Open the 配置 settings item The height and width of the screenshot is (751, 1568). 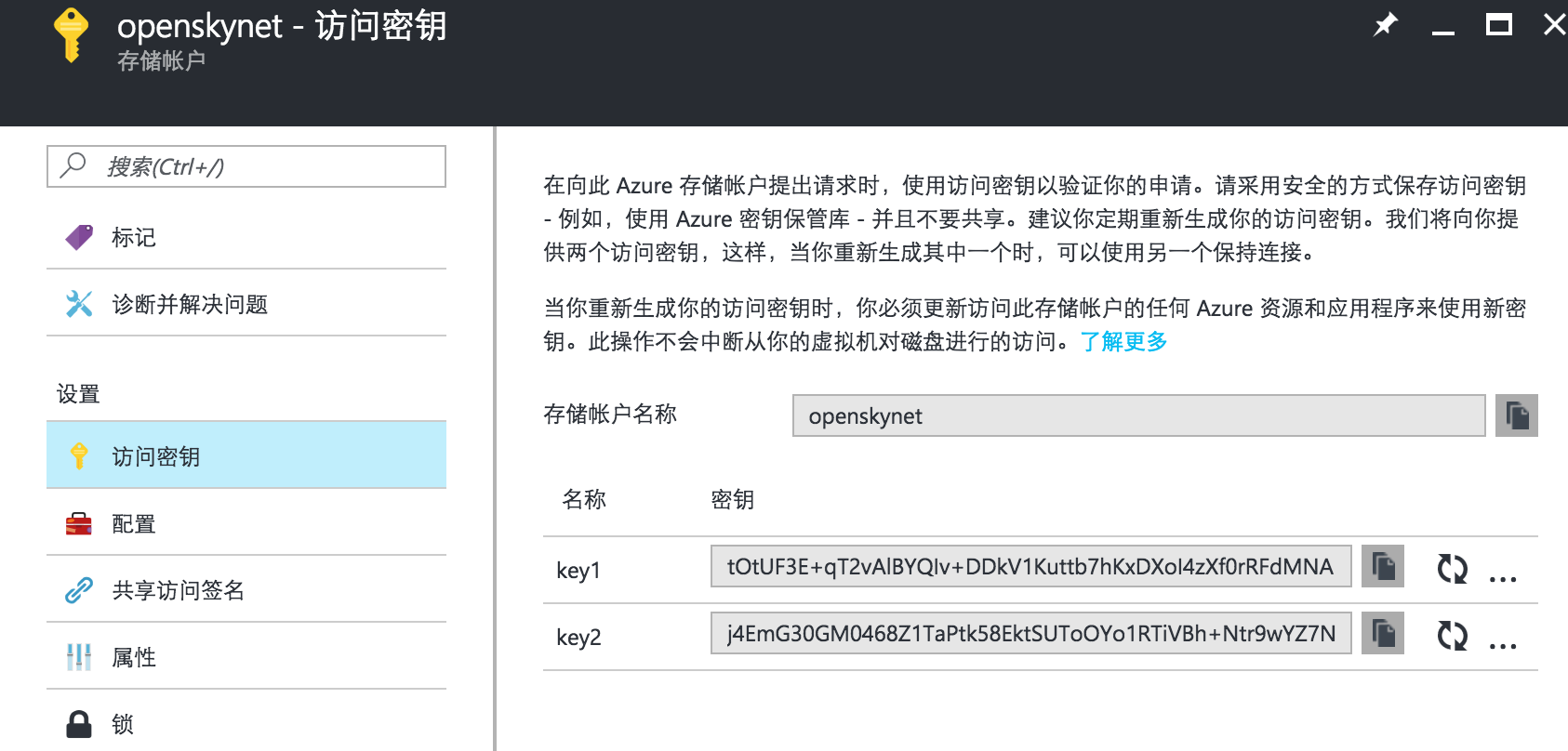246,523
